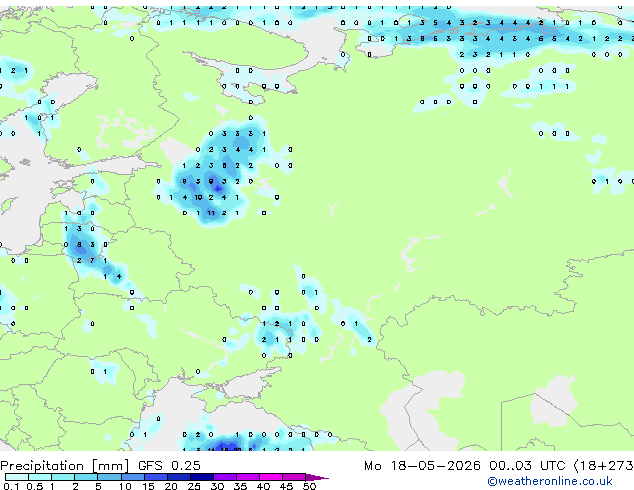Click the darkest navy legend swatch above 25

202,477
